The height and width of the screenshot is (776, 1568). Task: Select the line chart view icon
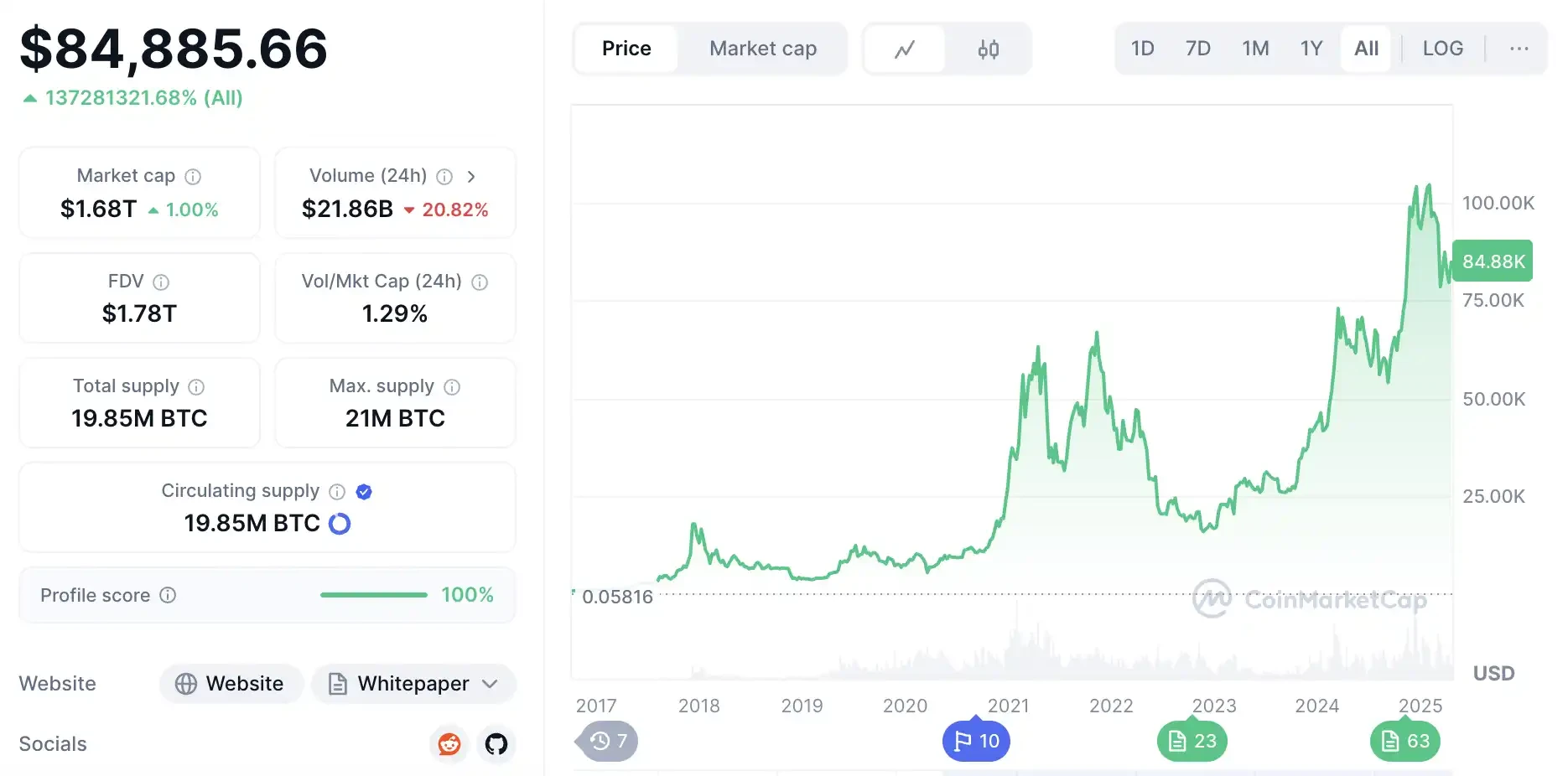[x=904, y=49]
